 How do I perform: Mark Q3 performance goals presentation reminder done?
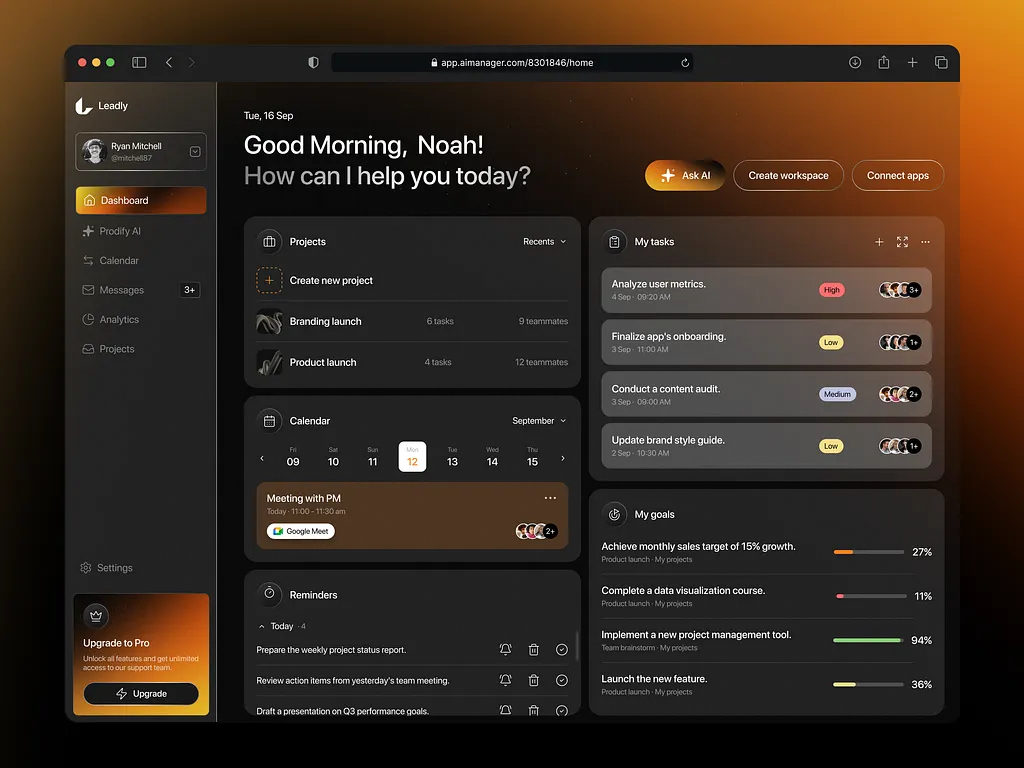[x=561, y=711]
